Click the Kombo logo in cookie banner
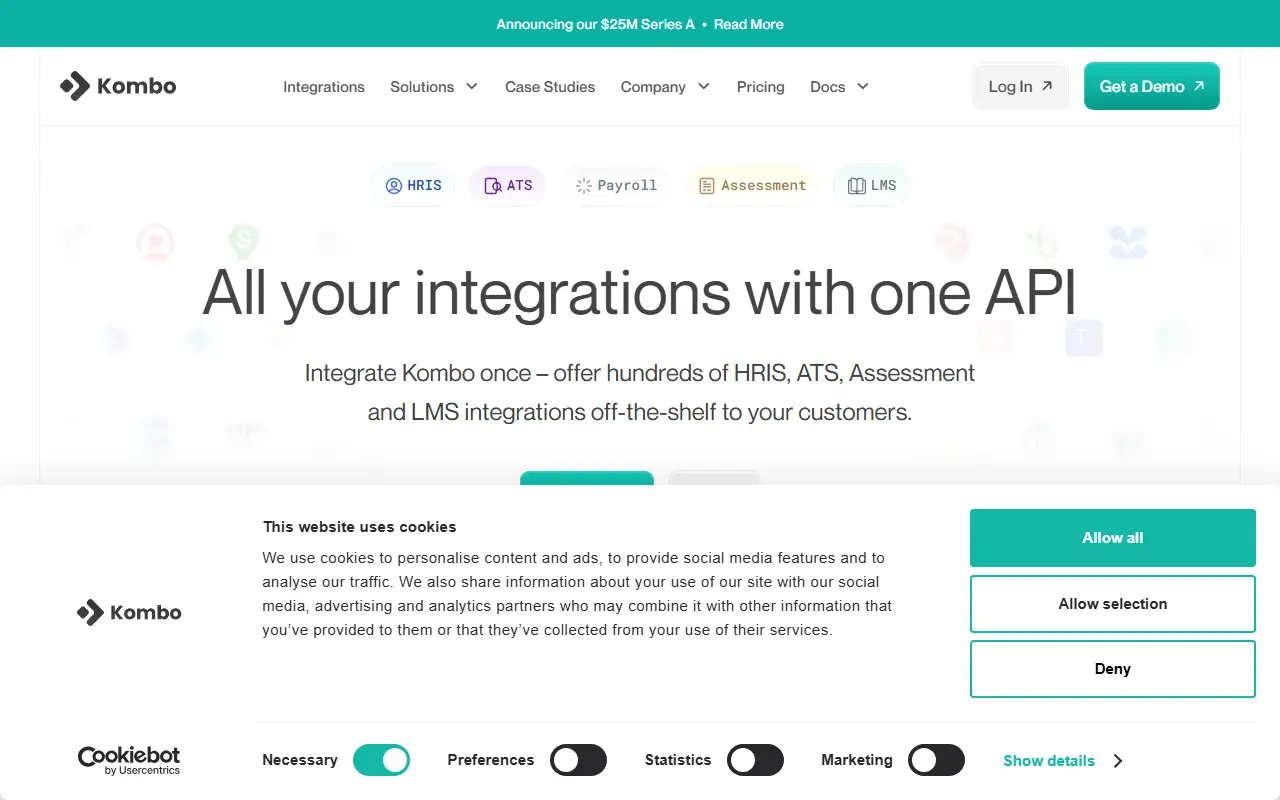 (129, 612)
